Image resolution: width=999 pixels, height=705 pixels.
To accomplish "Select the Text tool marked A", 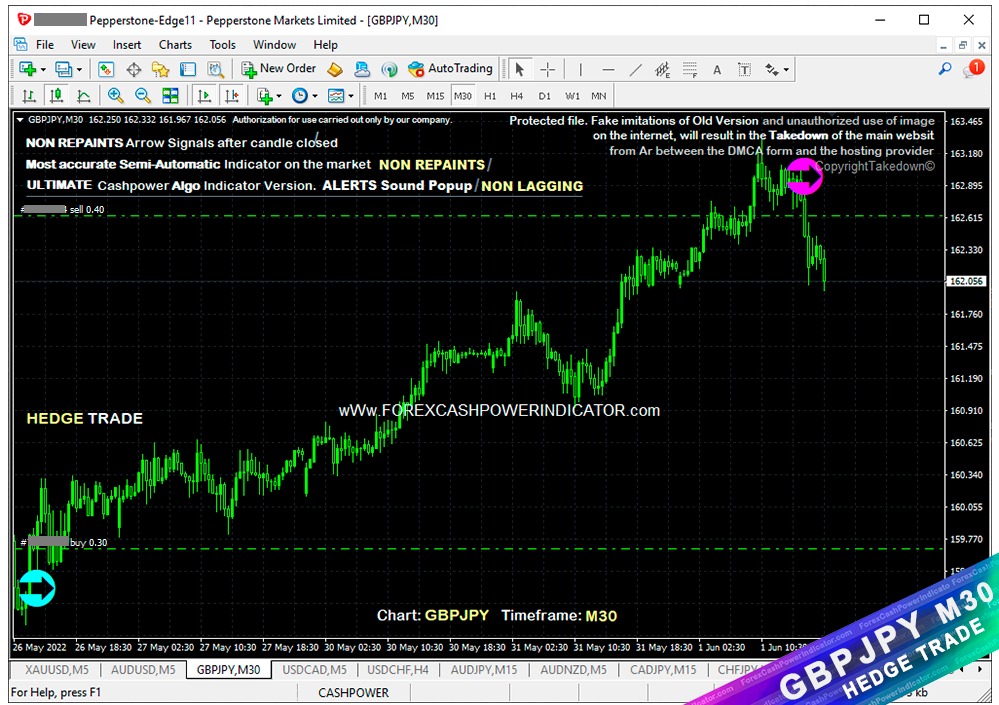I will pyautogui.click(x=717, y=70).
